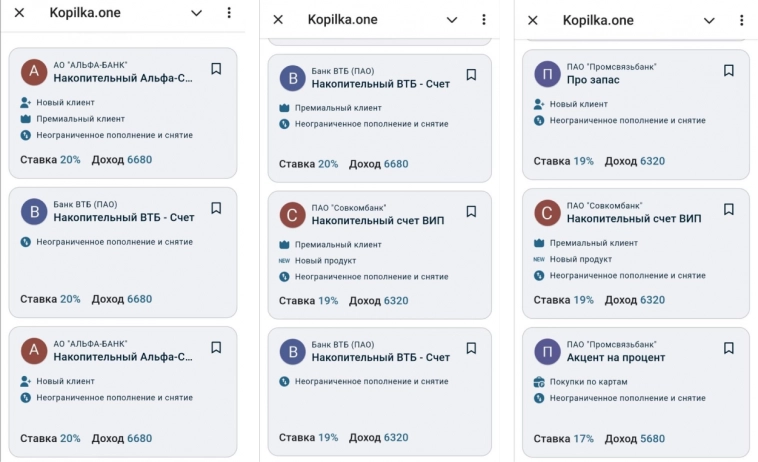This screenshot has width=758, height=462.
Task: Click the NEW badge on middle screen's Совкомбанк card
Action: click(x=285, y=260)
